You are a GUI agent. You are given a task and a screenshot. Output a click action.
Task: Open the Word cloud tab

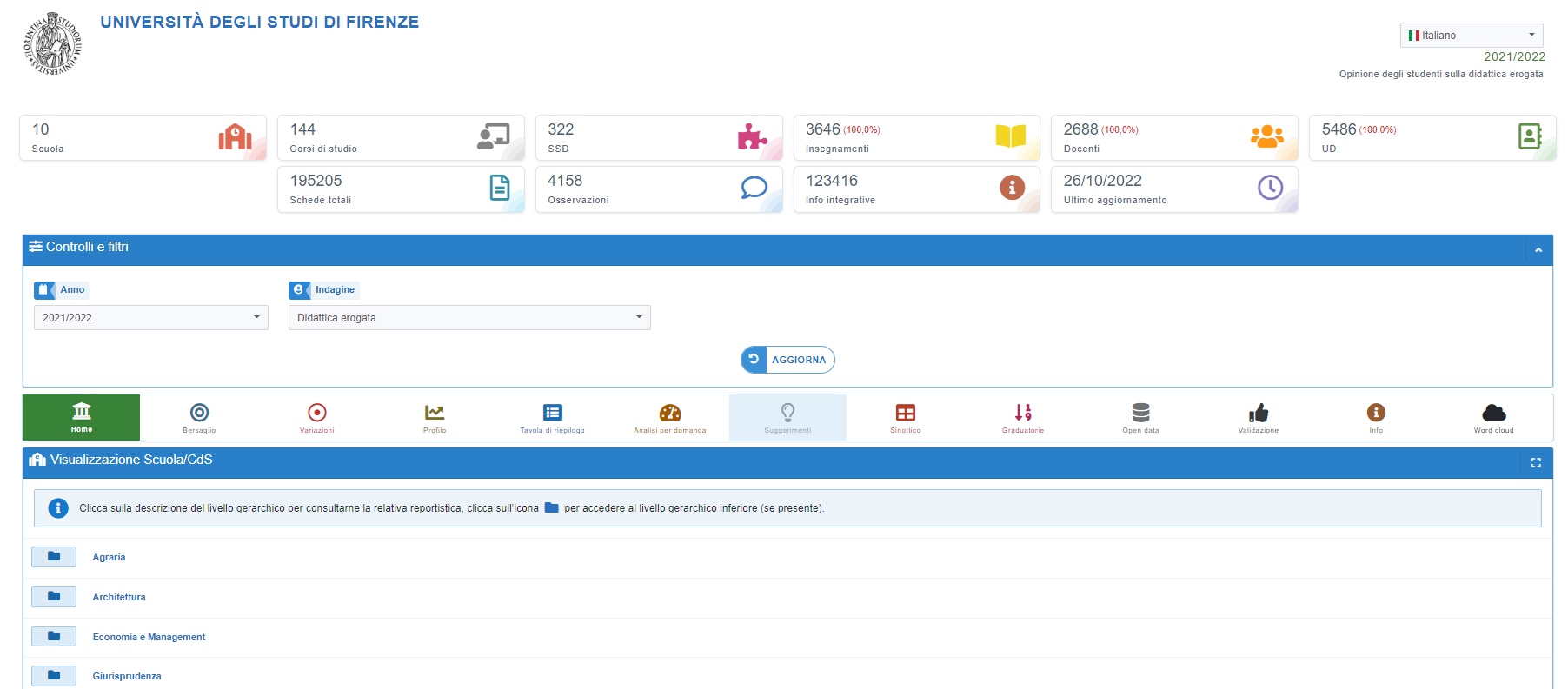tap(1494, 418)
